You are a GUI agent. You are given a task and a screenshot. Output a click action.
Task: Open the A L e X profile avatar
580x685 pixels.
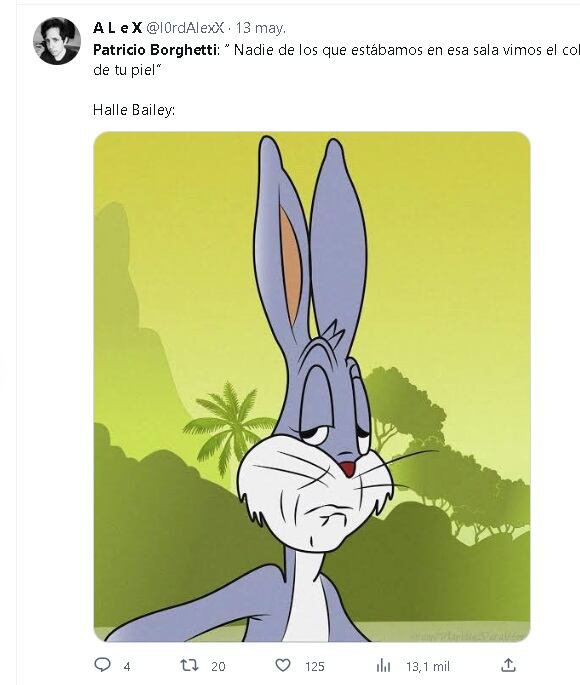[x=57, y=41]
